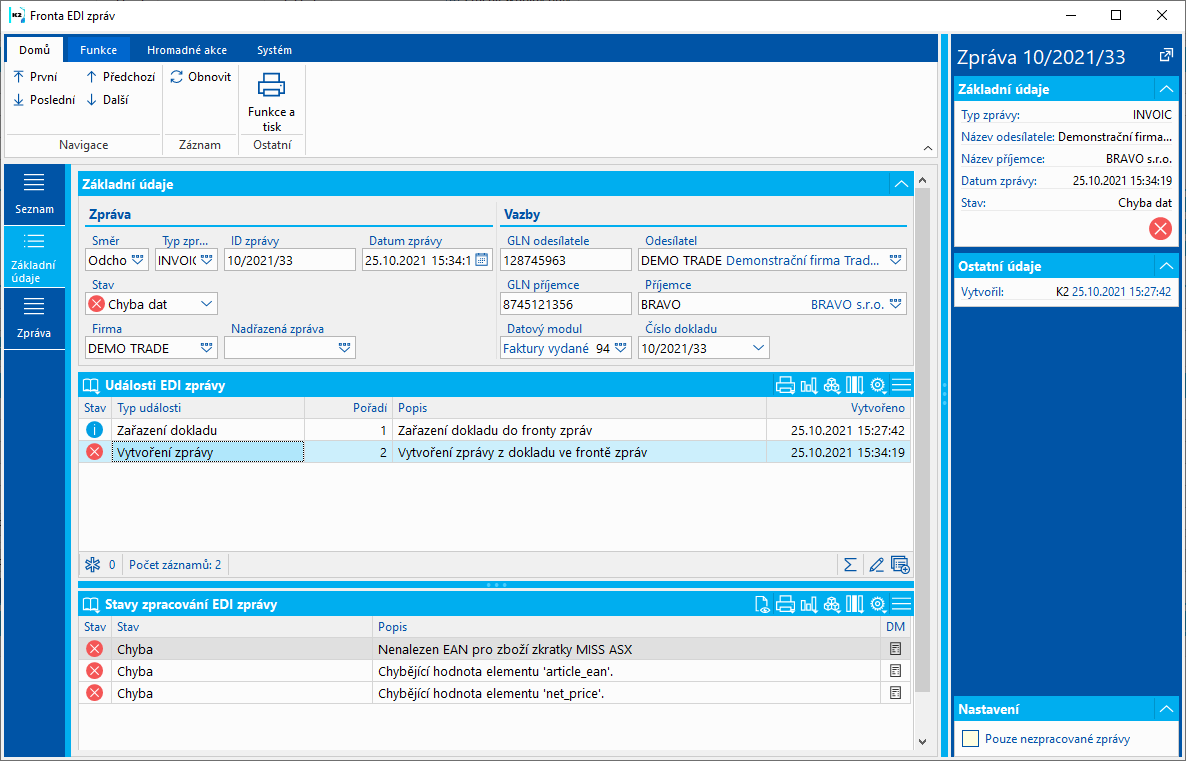
Task: Pop out the Zpráva 10/2021/33 panel
Action: [x=1165, y=55]
